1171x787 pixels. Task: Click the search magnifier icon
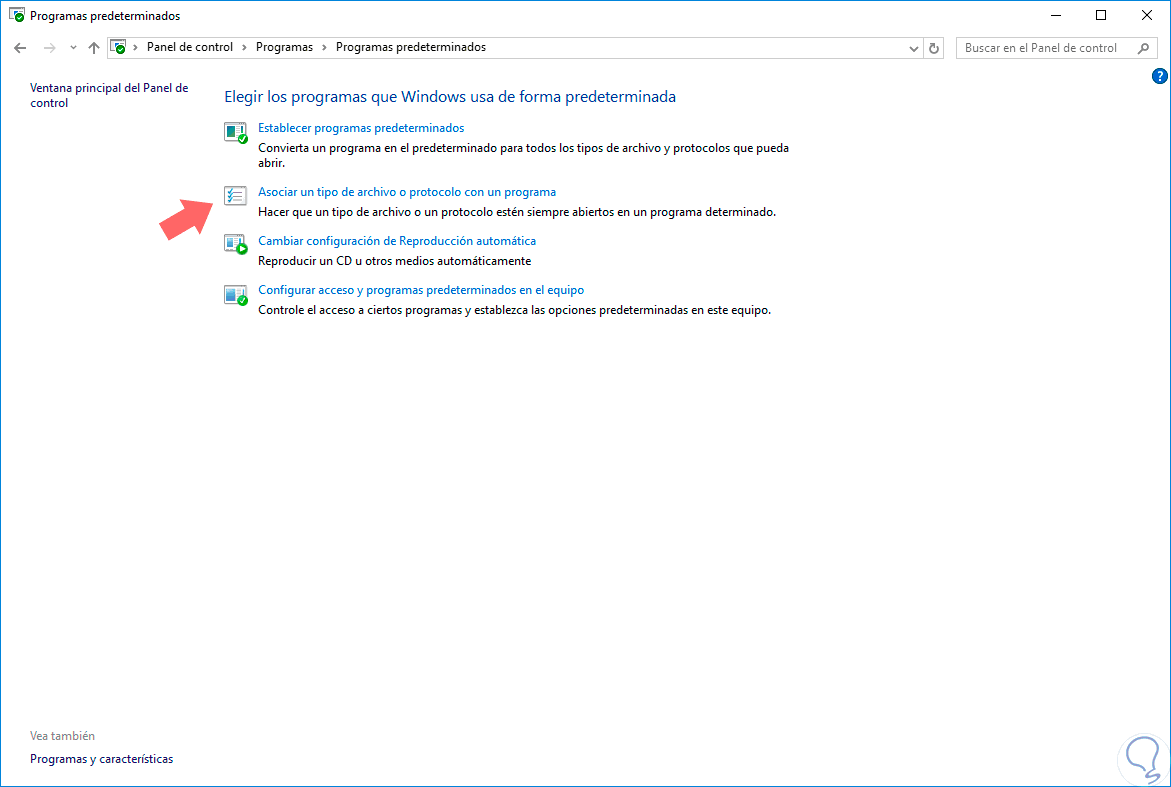(1143, 48)
